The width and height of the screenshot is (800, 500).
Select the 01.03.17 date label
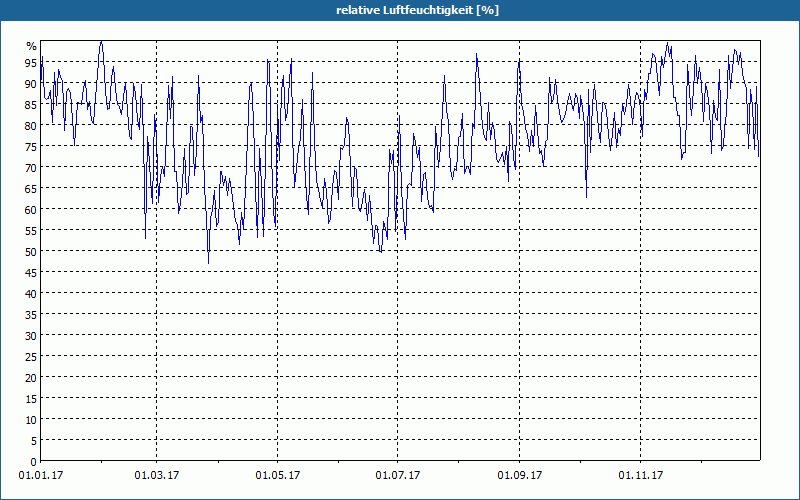coord(157,476)
